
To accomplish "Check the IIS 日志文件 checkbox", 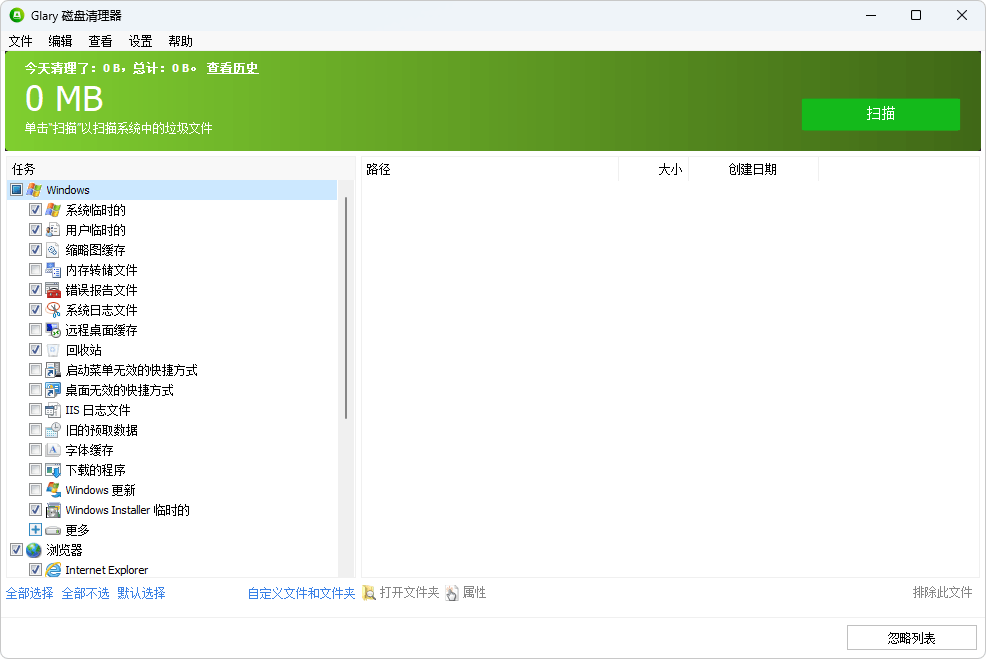I will point(36,410).
